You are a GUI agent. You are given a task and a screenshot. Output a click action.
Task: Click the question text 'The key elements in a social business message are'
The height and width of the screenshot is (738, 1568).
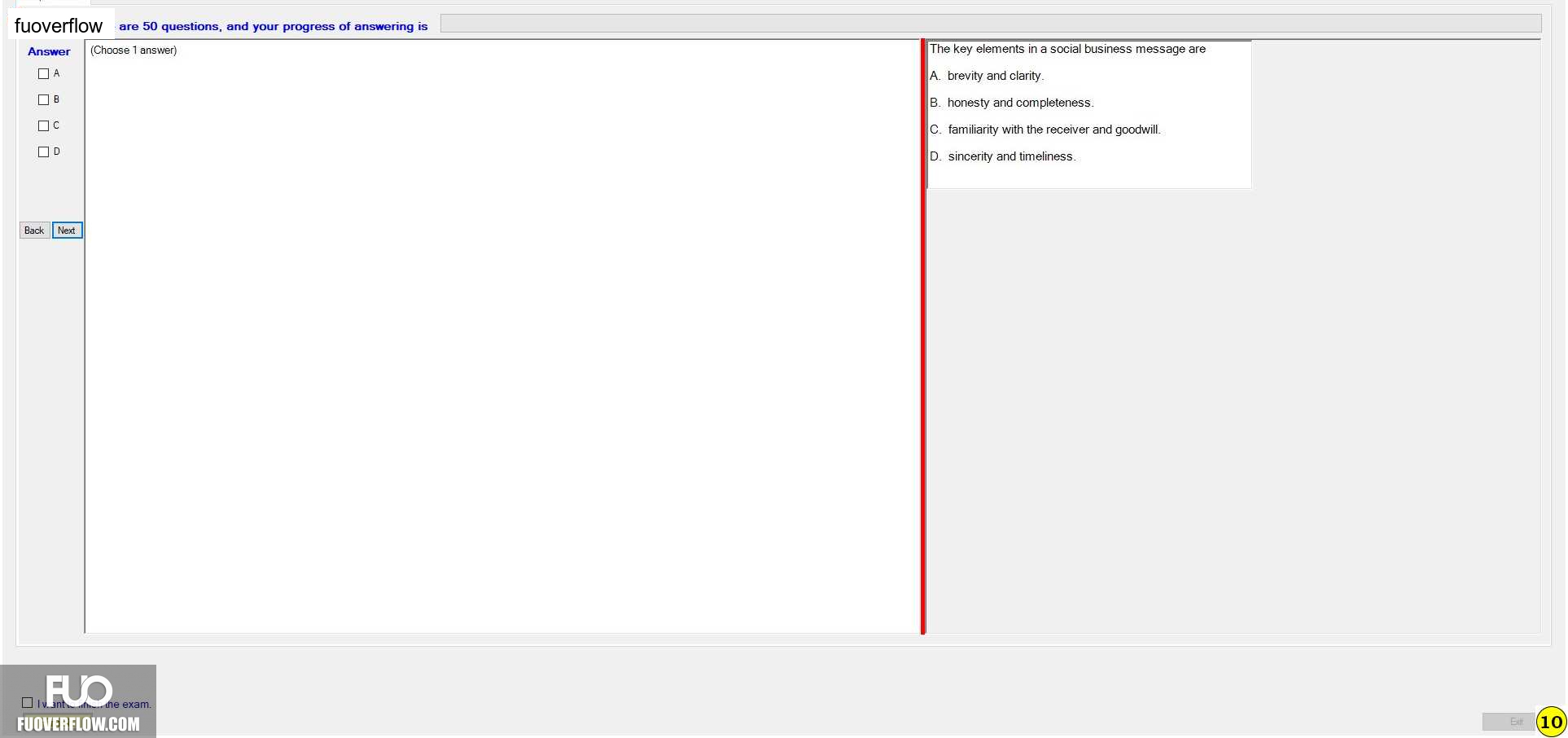1067,49
